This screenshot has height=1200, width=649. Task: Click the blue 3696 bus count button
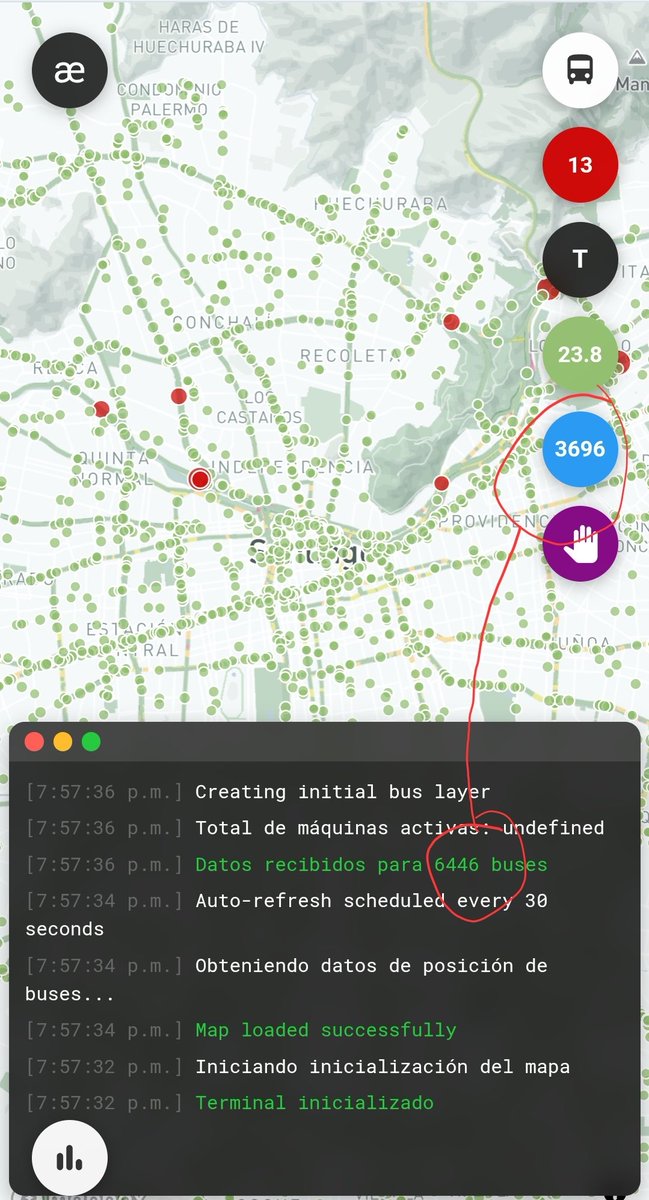pyautogui.click(x=580, y=449)
